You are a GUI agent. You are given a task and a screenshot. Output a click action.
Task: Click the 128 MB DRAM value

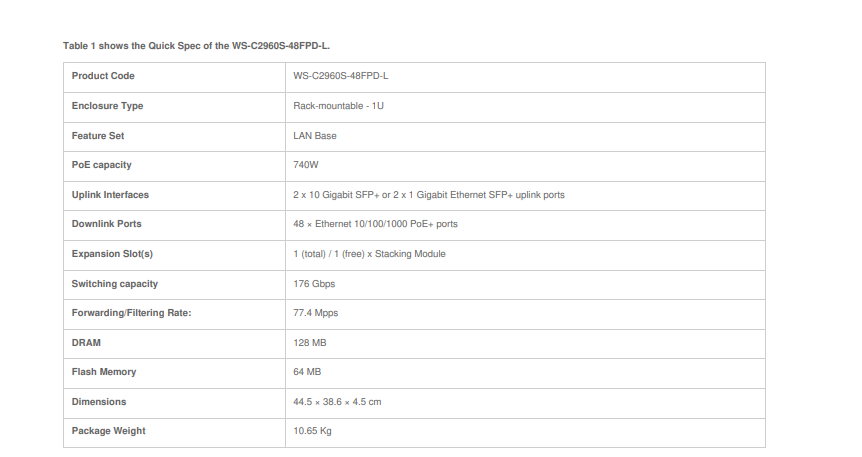coord(309,343)
